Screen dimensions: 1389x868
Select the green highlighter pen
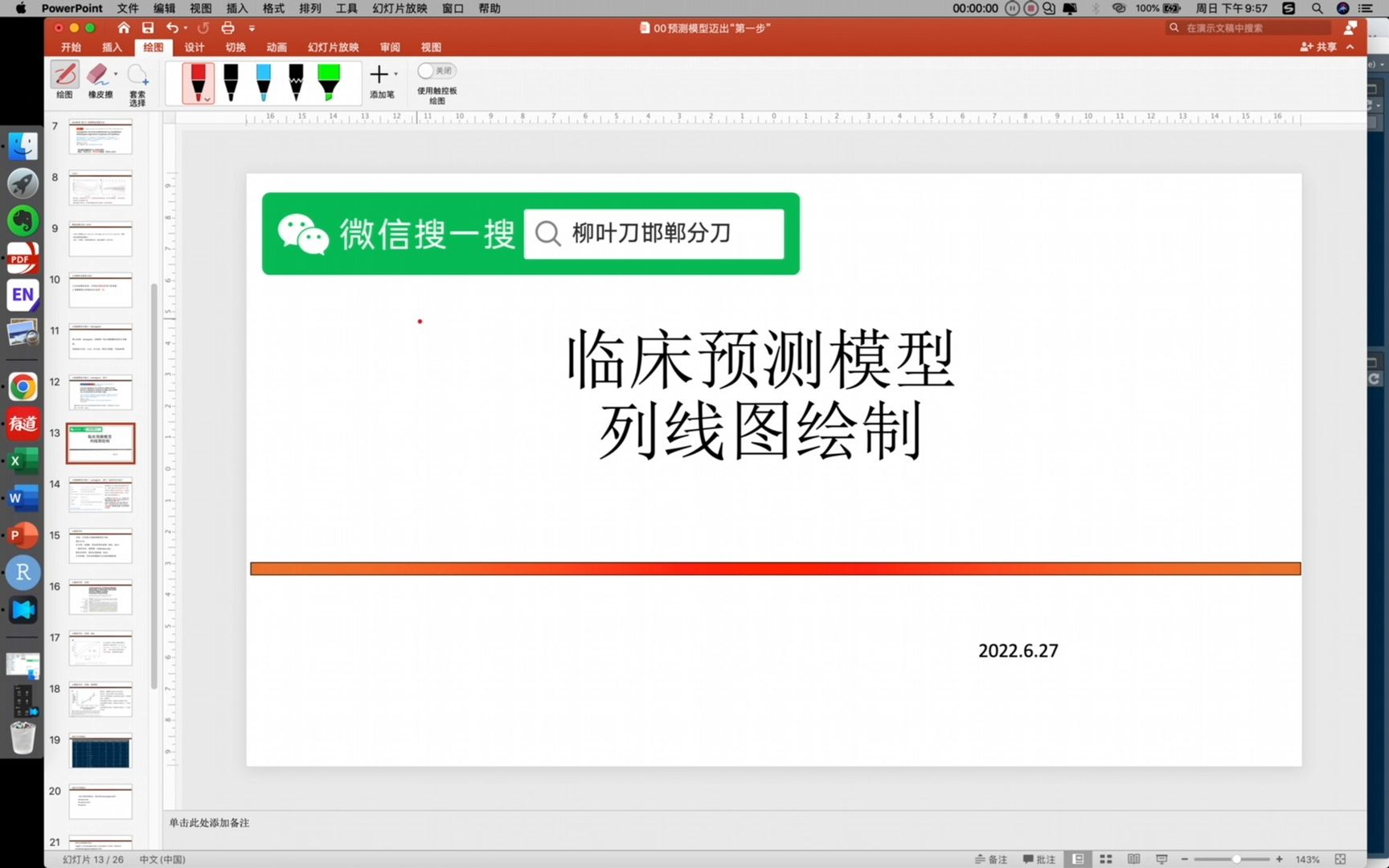(x=328, y=80)
